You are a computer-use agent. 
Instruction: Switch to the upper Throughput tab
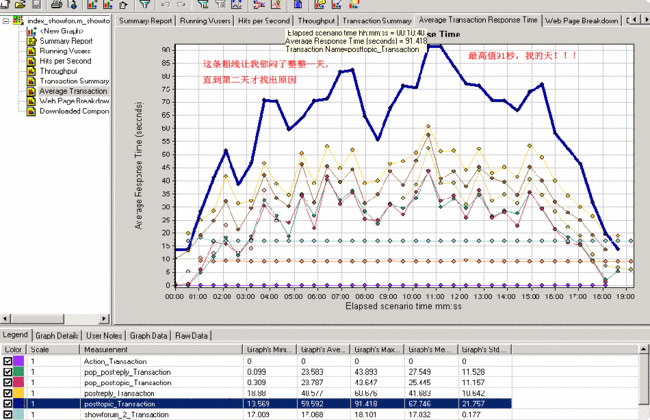(316, 21)
